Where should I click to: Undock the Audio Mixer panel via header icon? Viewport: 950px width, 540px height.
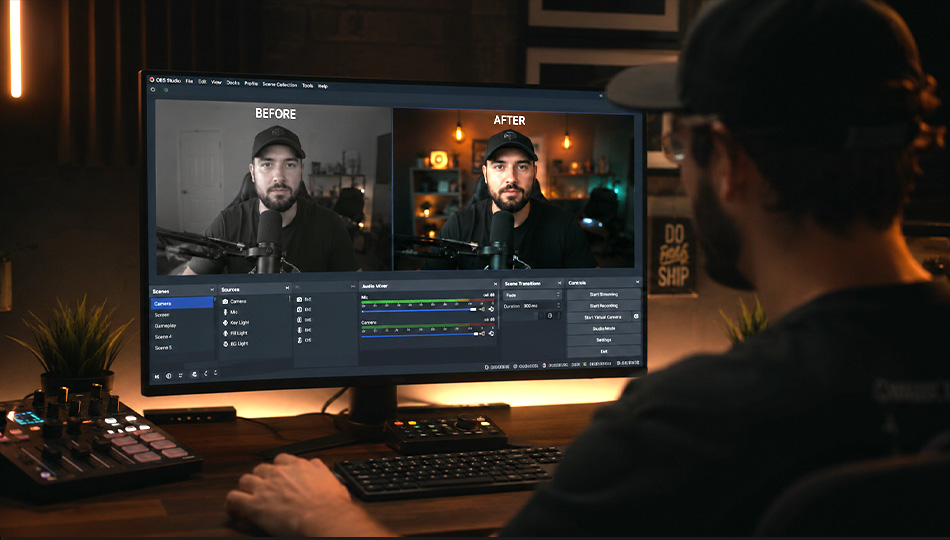(x=495, y=284)
